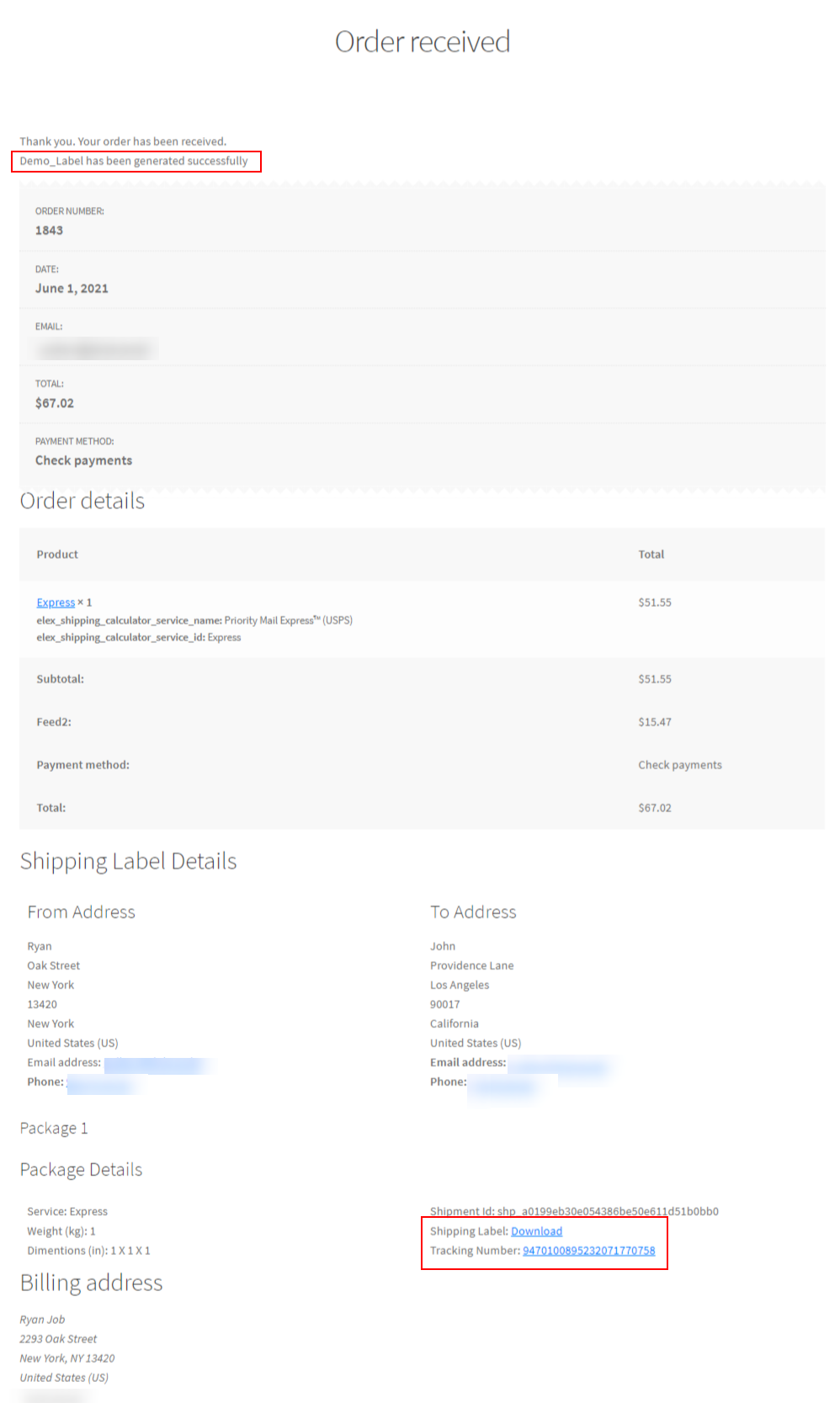This screenshot has height=1403, width=840.
Task: Click the Feed2 fee amount $15.47
Action: (x=655, y=722)
